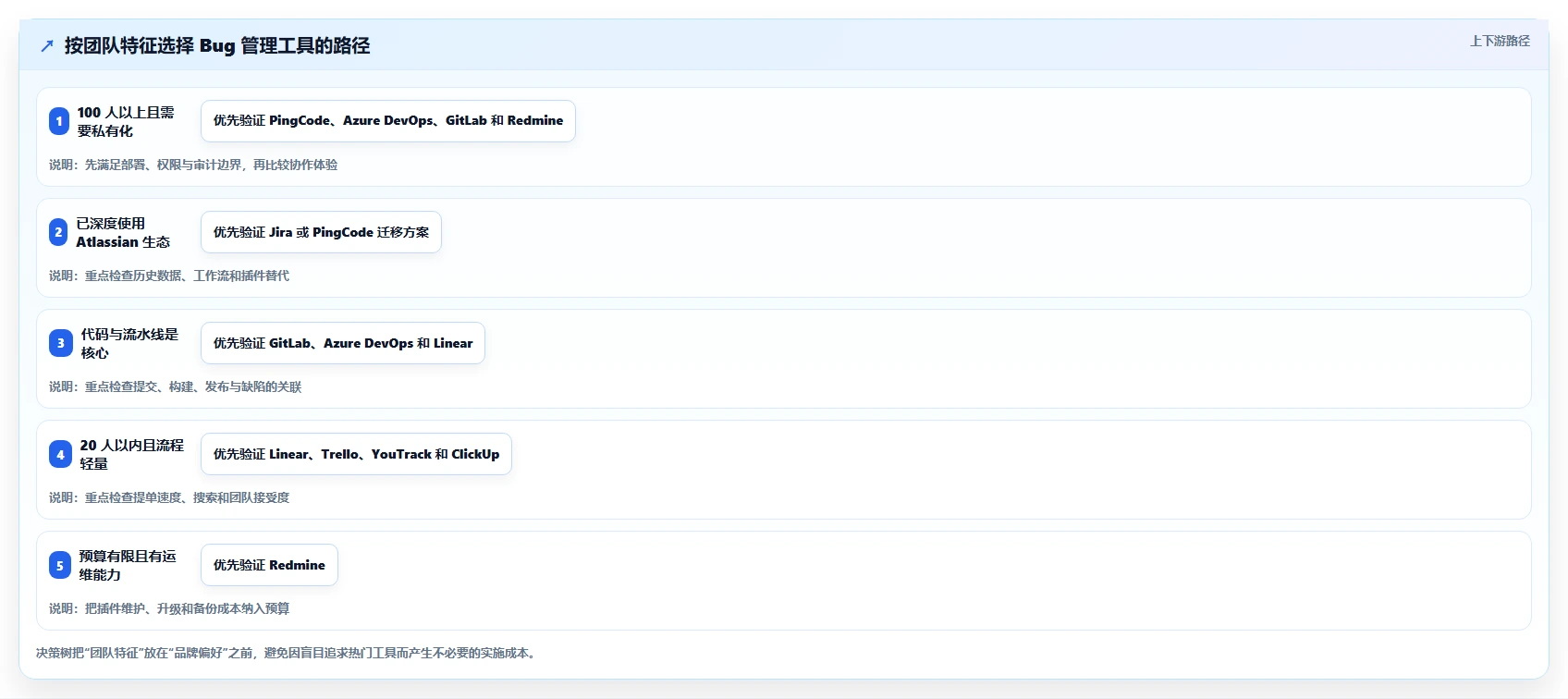Click the step 1 number badge
1568x699 pixels.
(59, 121)
